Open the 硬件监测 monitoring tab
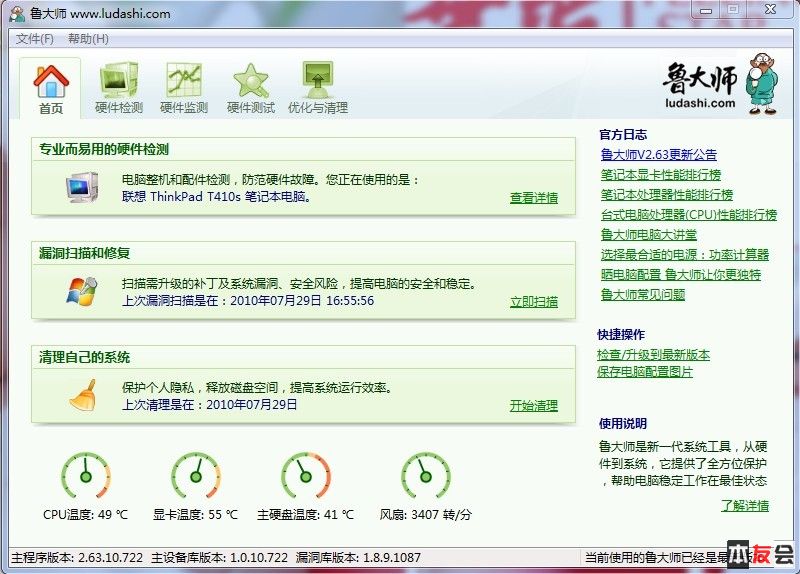The height and width of the screenshot is (574, 800). tap(184, 89)
